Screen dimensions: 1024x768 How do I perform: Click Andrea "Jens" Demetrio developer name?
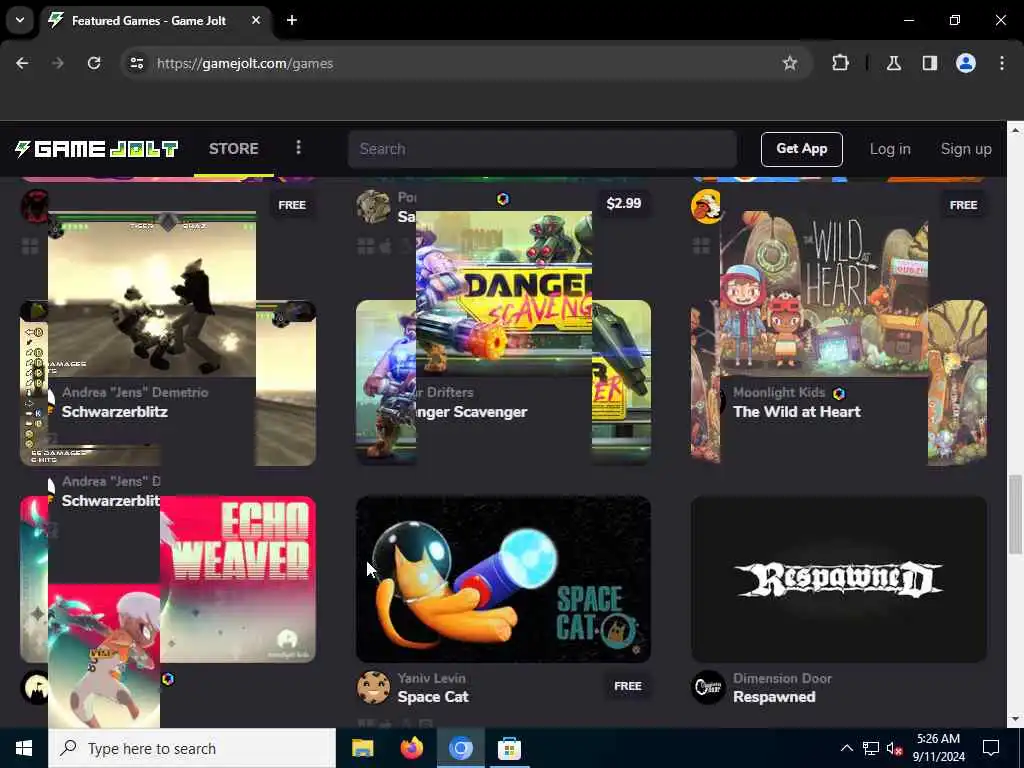pos(135,392)
